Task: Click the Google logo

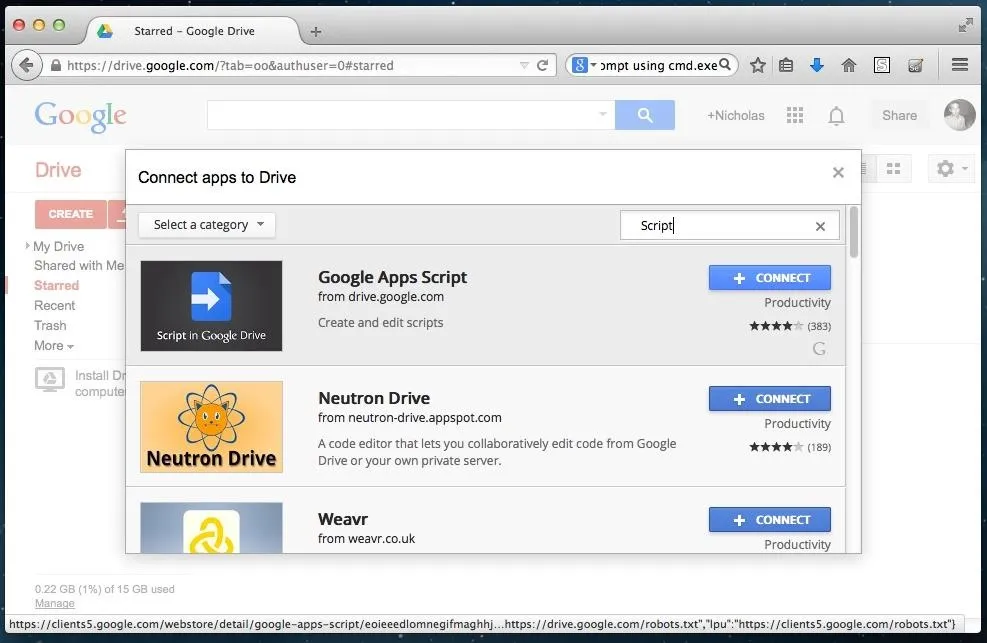Action: tap(81, 116)
